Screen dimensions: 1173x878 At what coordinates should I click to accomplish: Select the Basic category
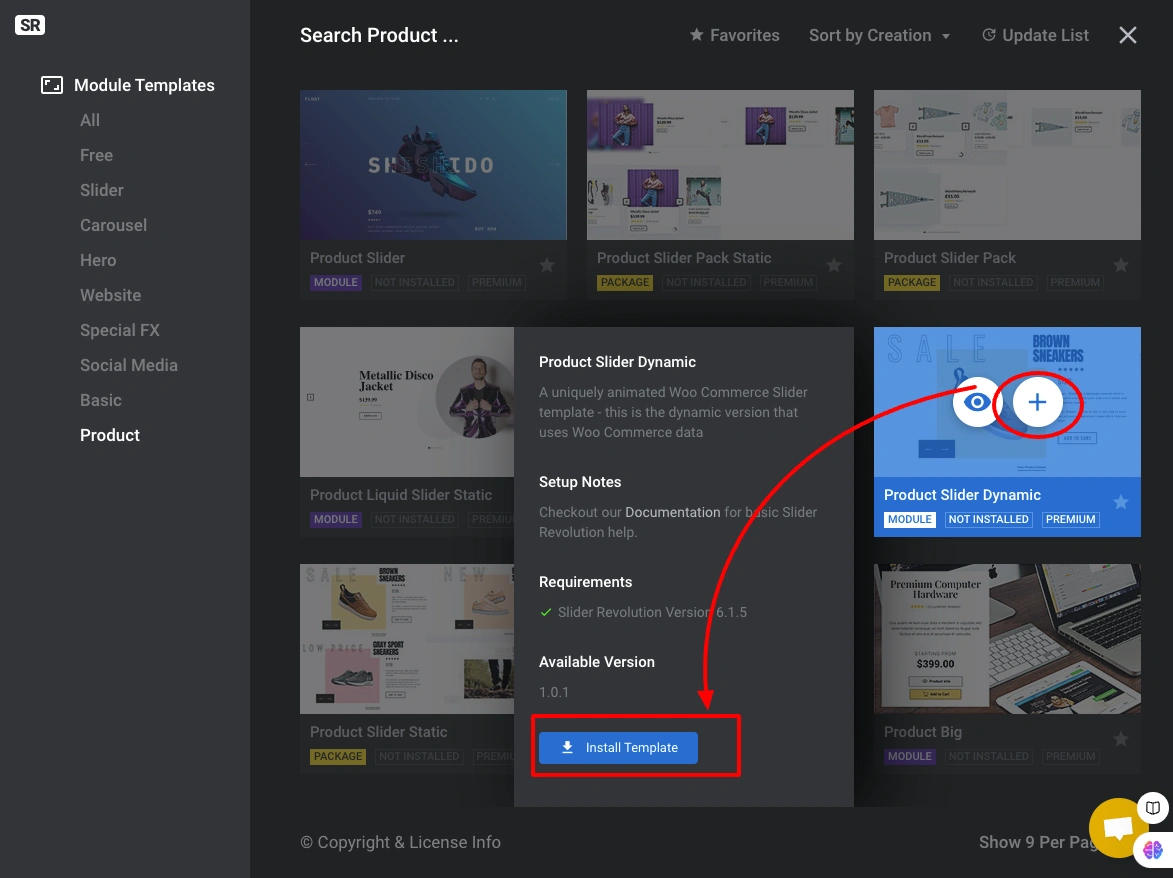tap(101, 400)
